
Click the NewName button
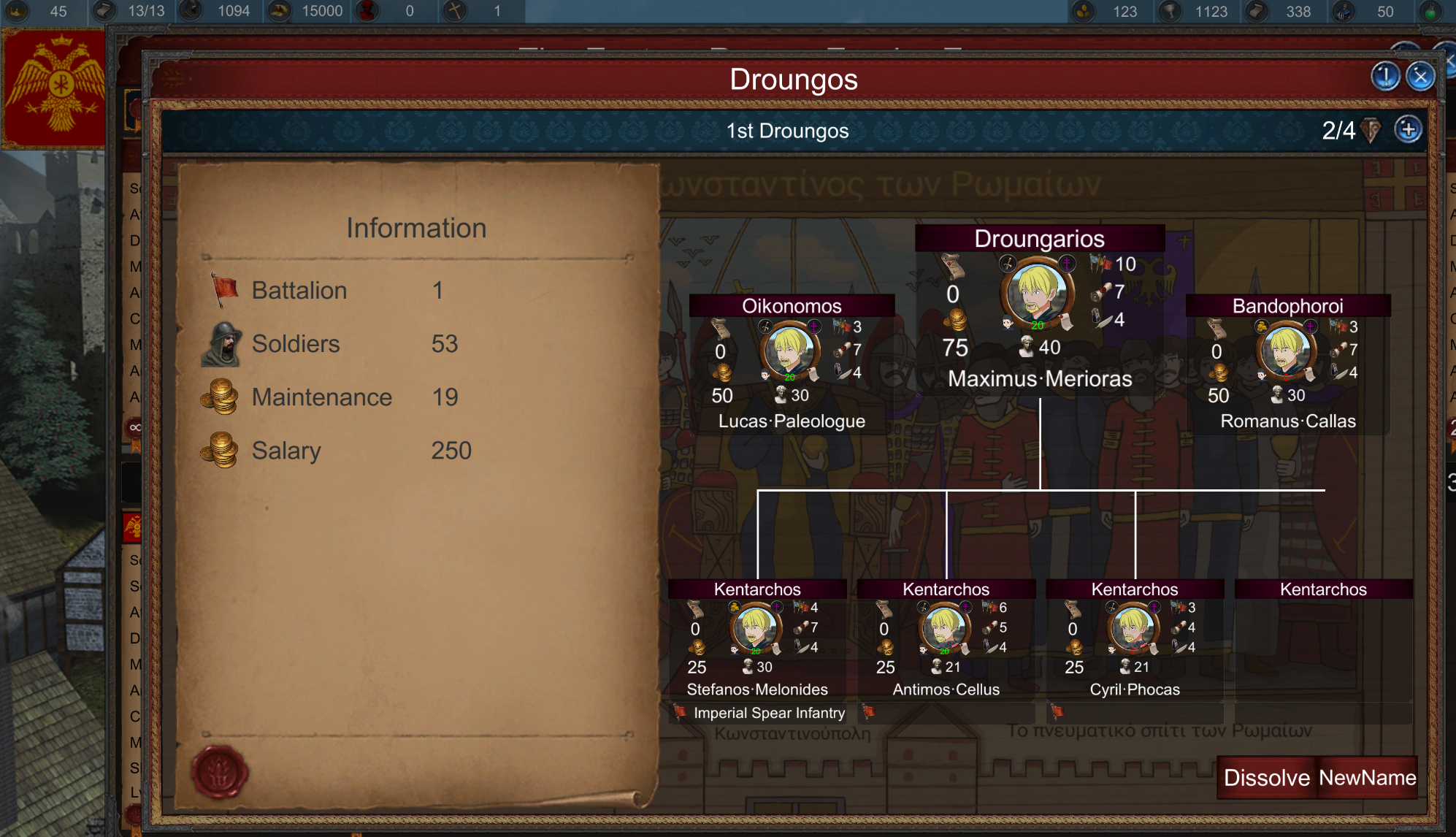point(1368,778)
